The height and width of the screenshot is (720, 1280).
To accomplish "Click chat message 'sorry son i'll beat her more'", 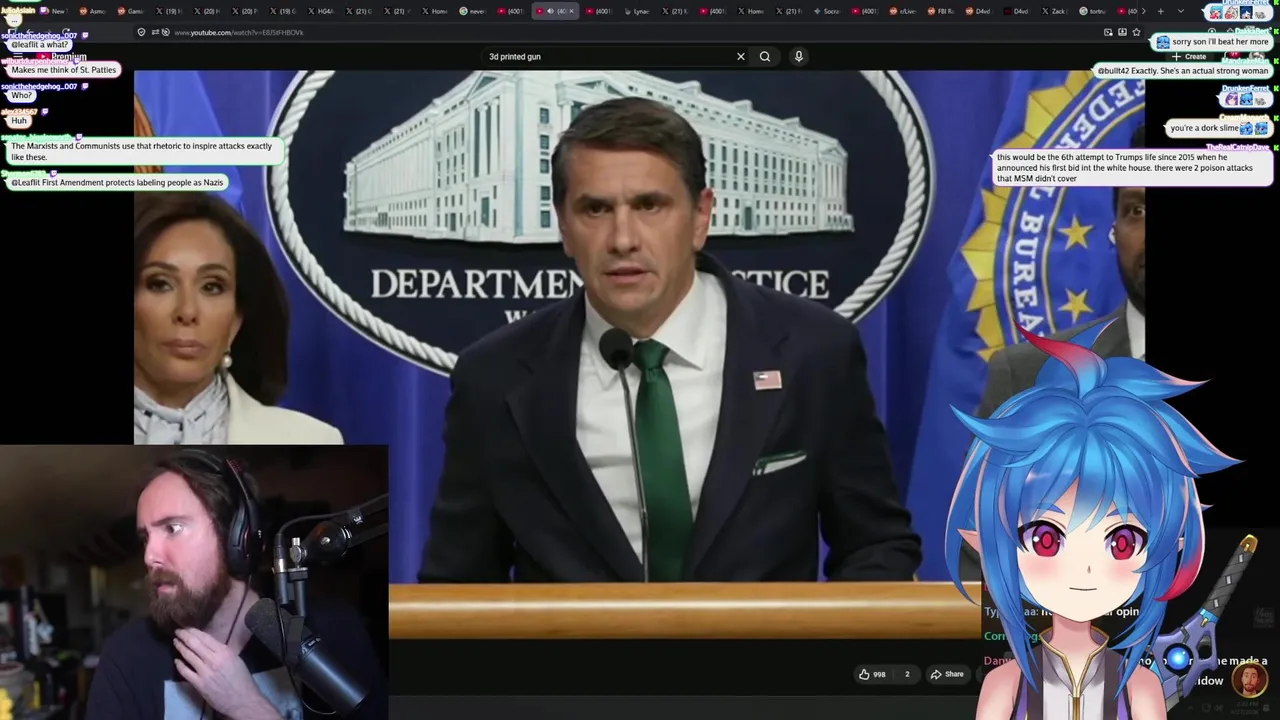I will [x=1212, y=42].
